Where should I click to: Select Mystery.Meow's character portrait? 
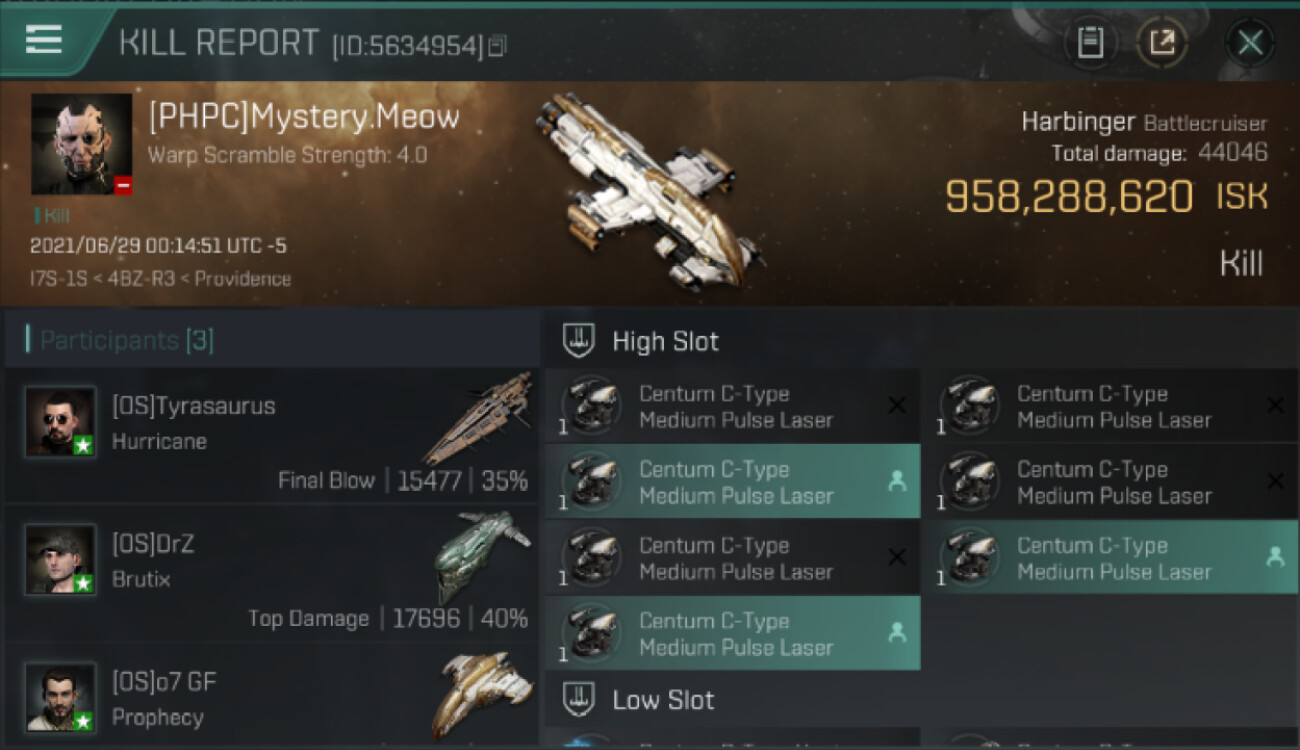81,144
